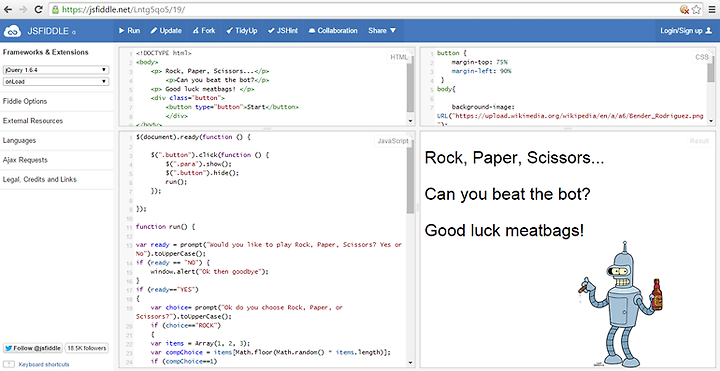Screen dimensions: 720x371
Task: Click "Can you beat the bot?" result text
Action: click(x=507, y=194)
